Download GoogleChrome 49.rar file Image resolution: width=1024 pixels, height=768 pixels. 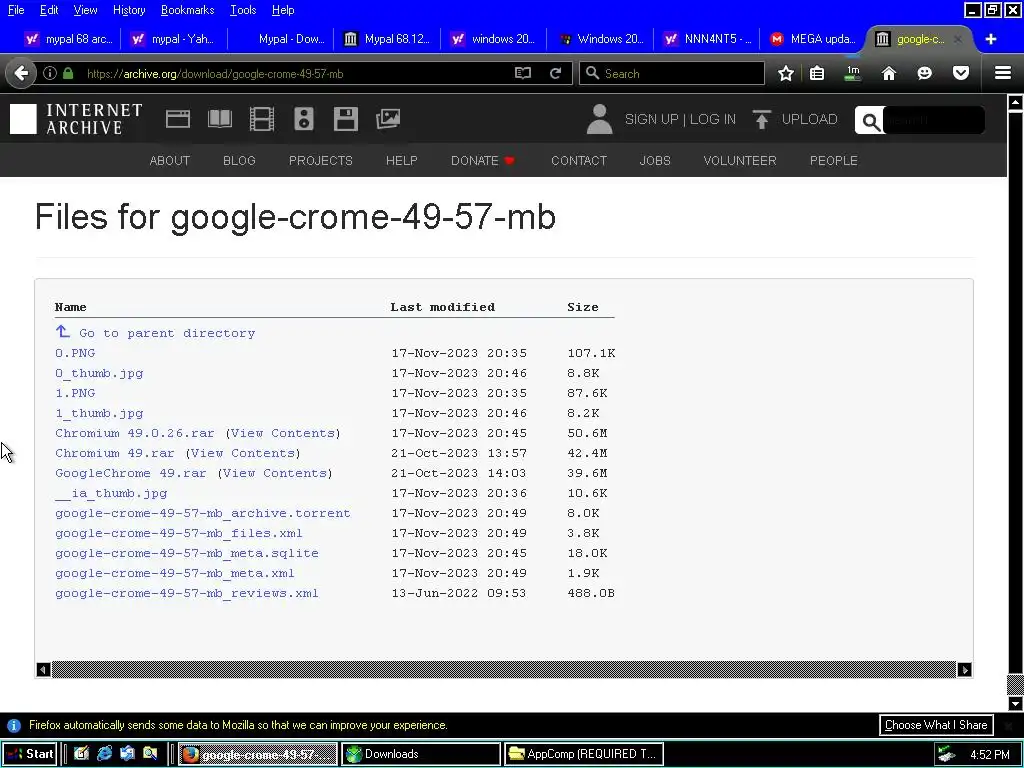point(131,473)
